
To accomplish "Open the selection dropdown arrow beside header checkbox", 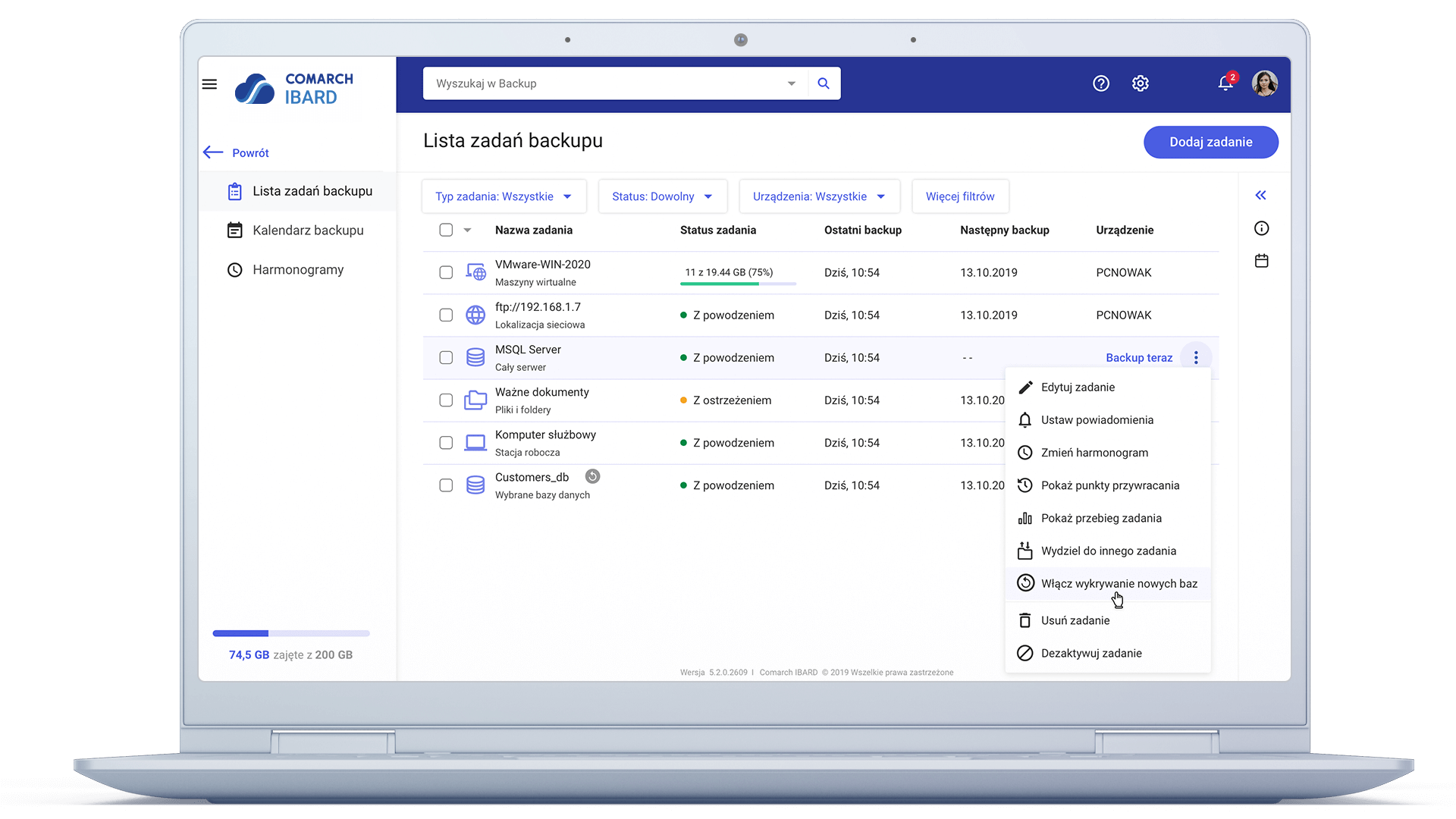I will coord(467,230).
